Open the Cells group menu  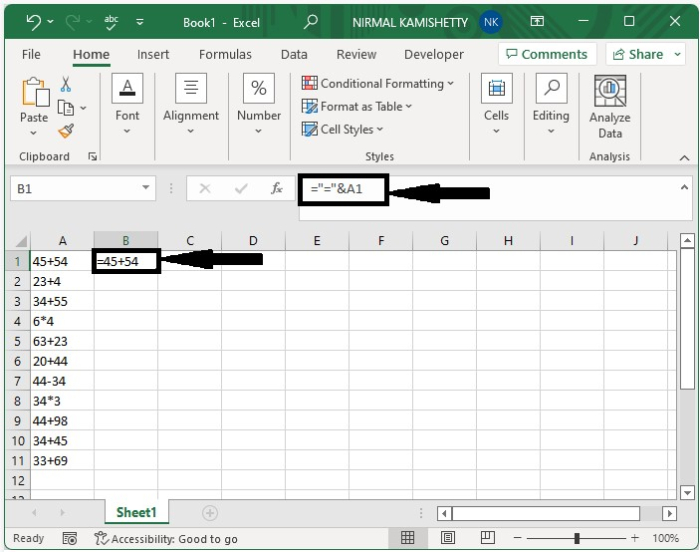(496, 104)
